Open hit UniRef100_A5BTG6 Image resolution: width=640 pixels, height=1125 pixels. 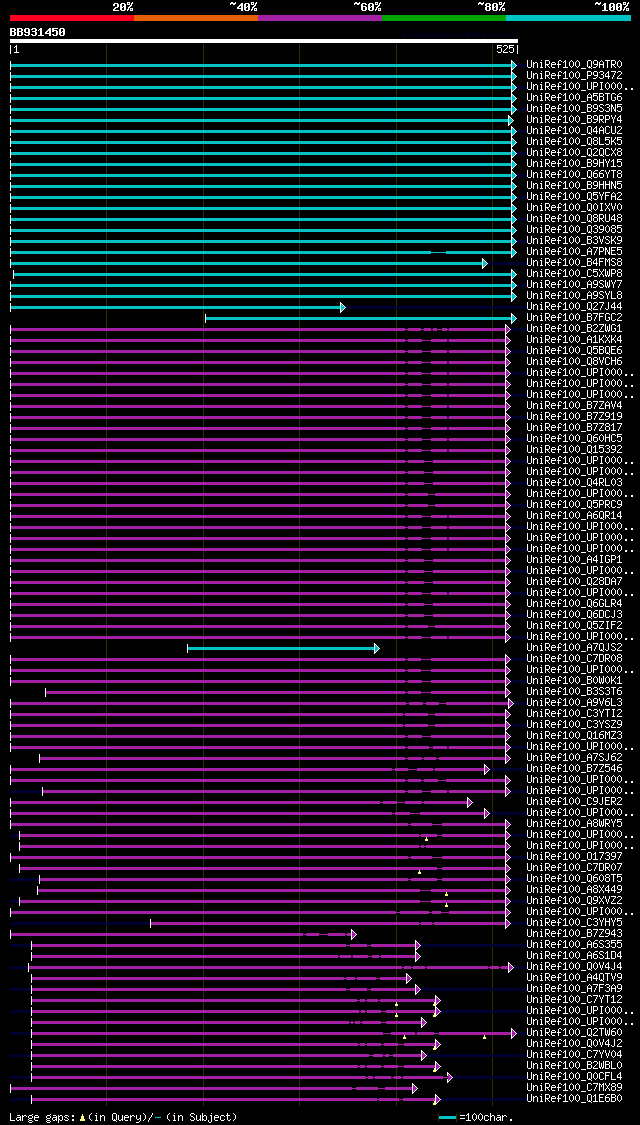(574, 98)
